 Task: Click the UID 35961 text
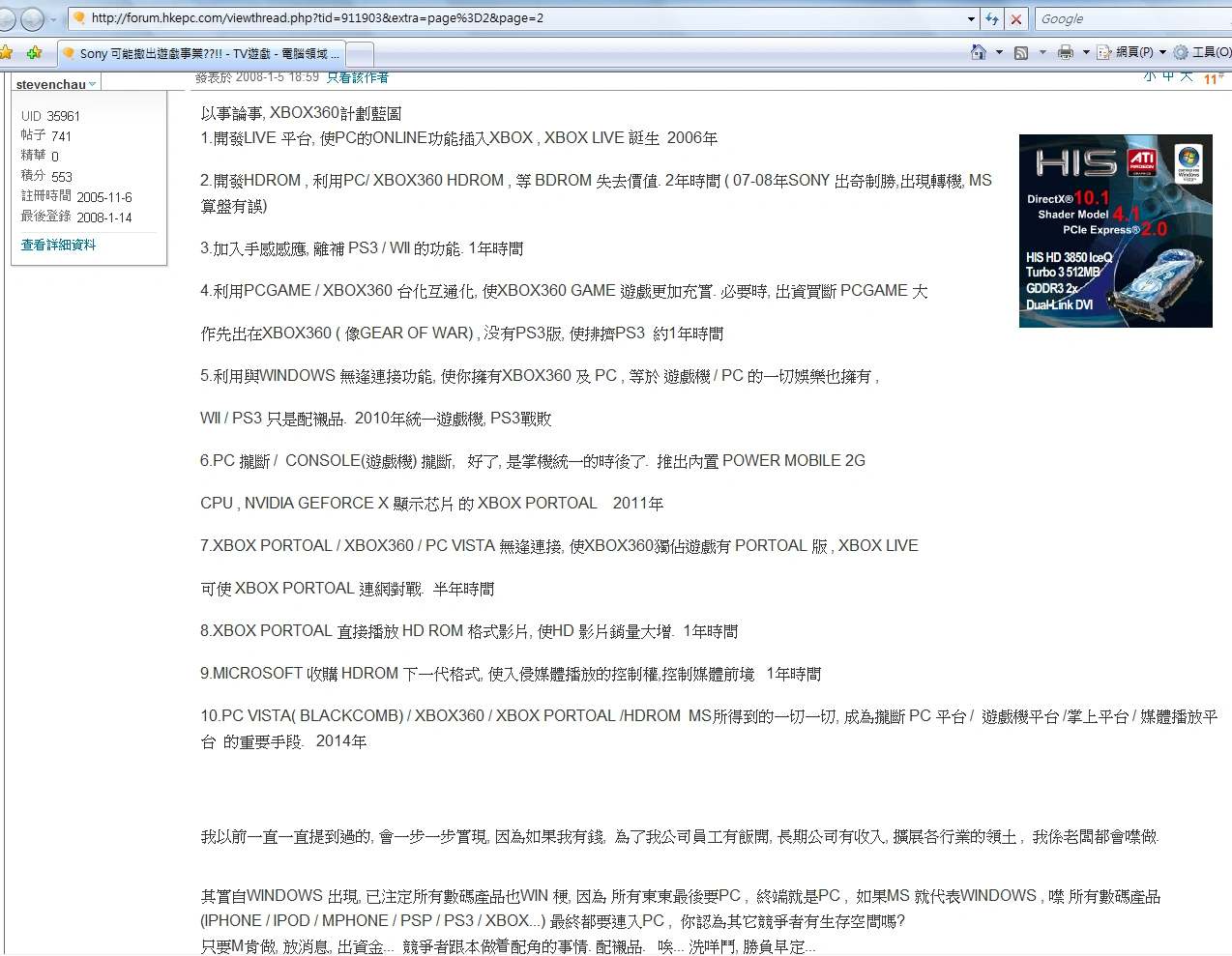click(51, 116)
